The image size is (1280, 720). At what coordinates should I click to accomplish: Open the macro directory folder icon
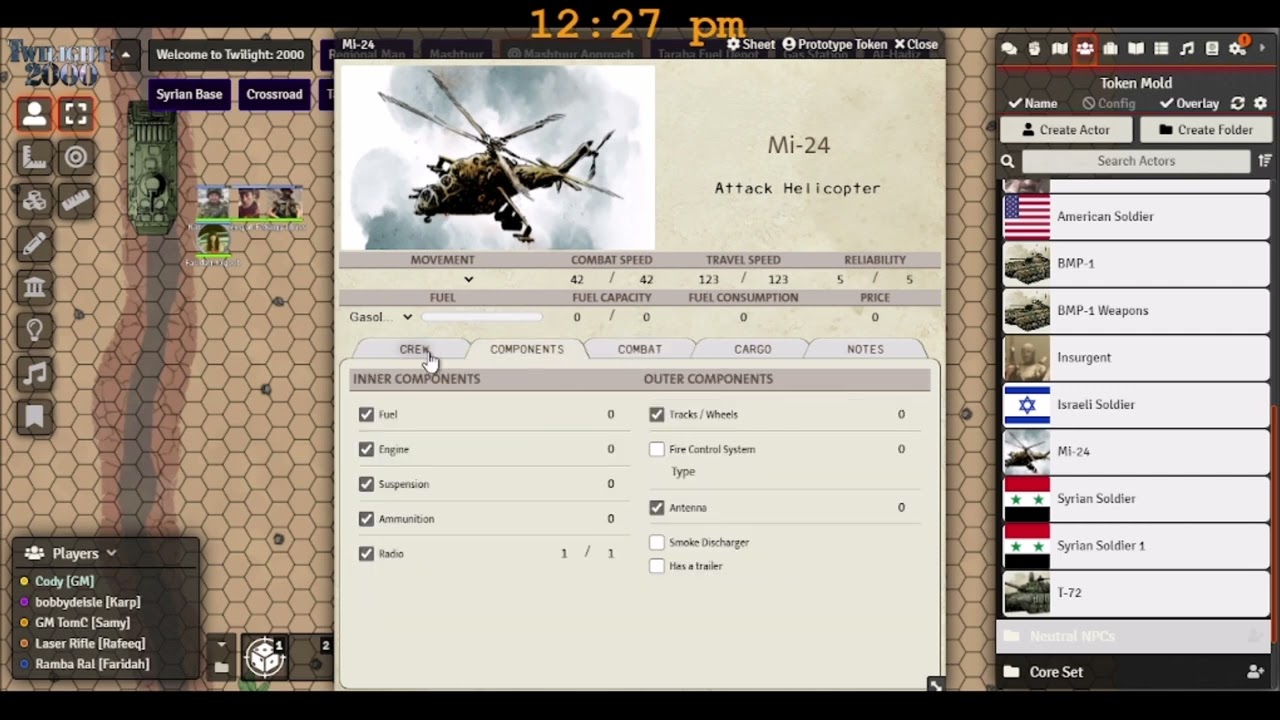click(221, 667)
